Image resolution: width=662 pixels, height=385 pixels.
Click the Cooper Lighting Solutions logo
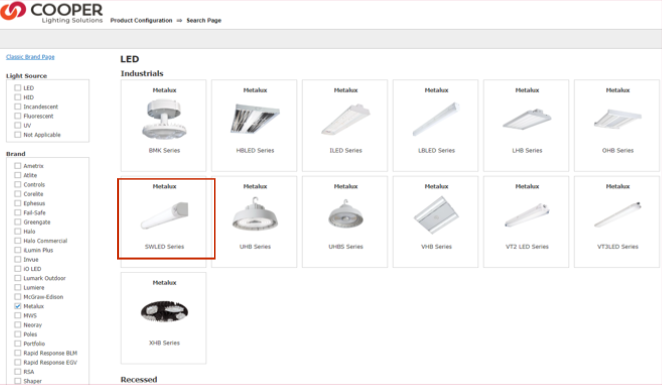pyautogui.click(x=52, y=12)
